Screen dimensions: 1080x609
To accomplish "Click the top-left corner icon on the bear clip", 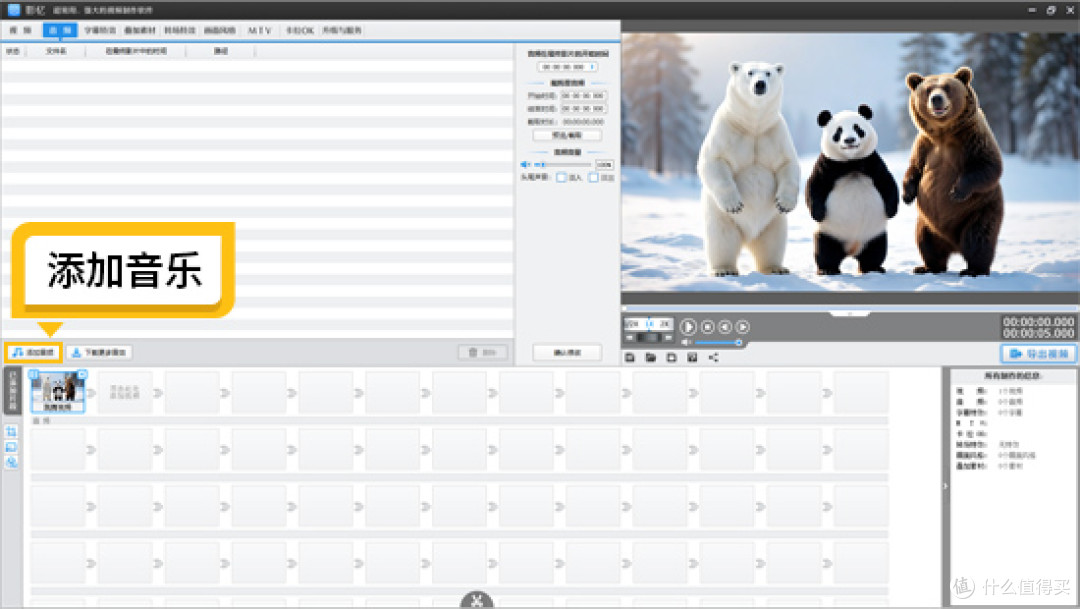I will point(34,374).
